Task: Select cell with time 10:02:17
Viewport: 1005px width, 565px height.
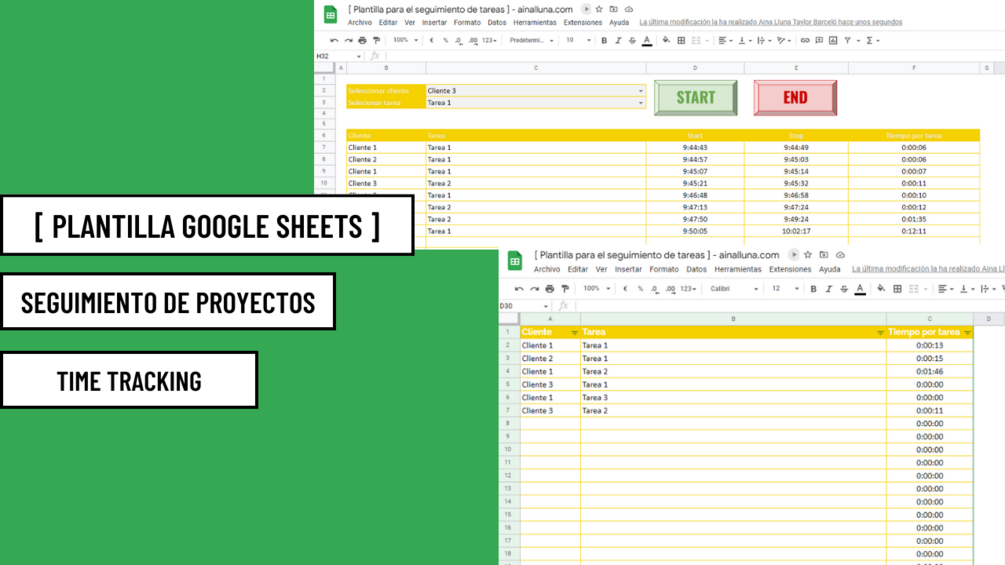Action: pos(796,231)
